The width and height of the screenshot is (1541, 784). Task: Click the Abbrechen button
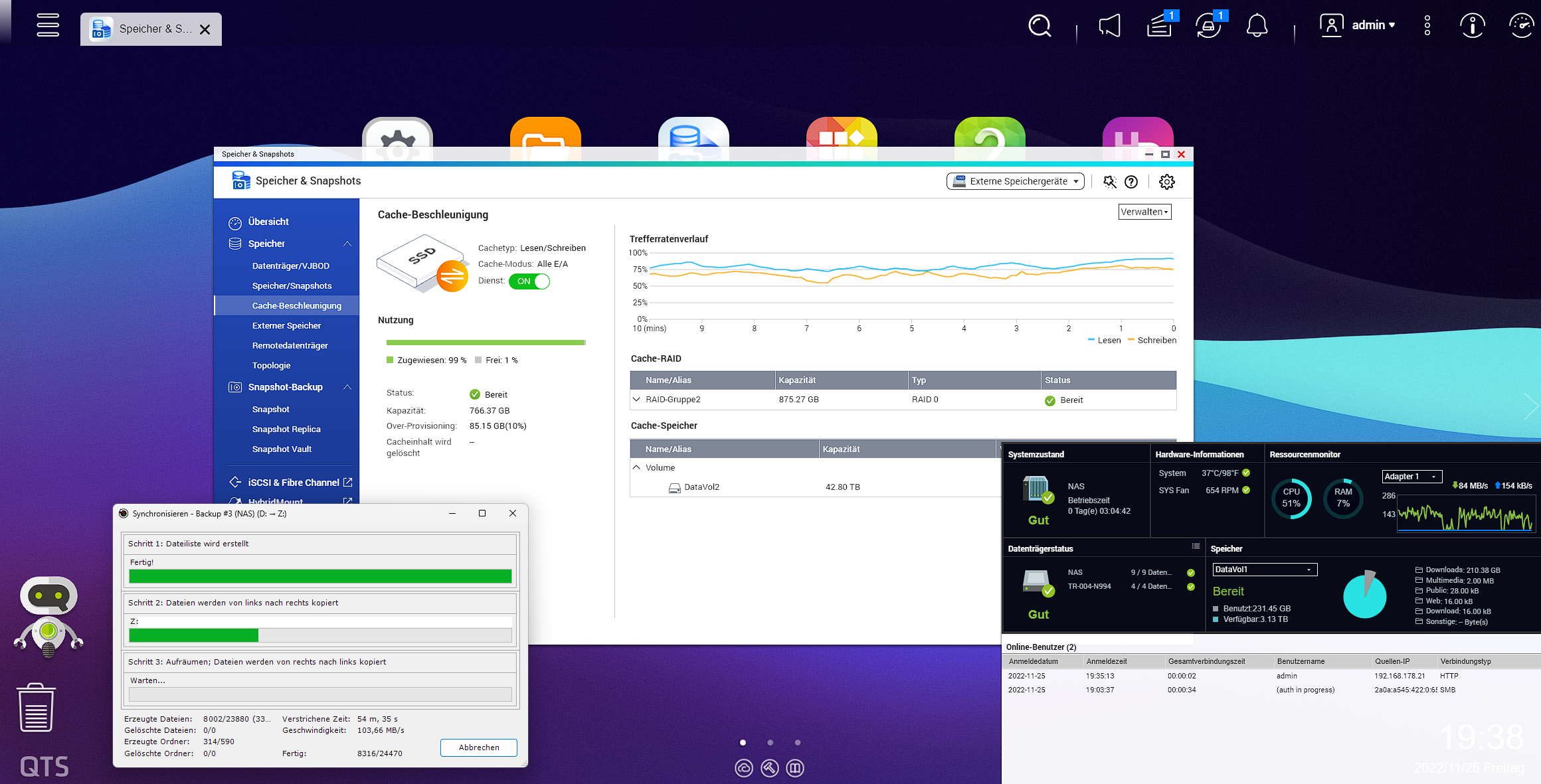point(478,747)
